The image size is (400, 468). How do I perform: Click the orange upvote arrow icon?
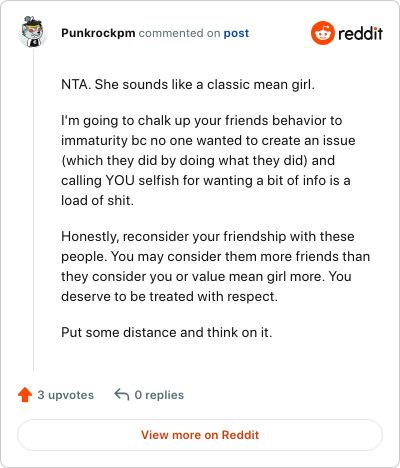pyautogui.click(x=25, y=395)
